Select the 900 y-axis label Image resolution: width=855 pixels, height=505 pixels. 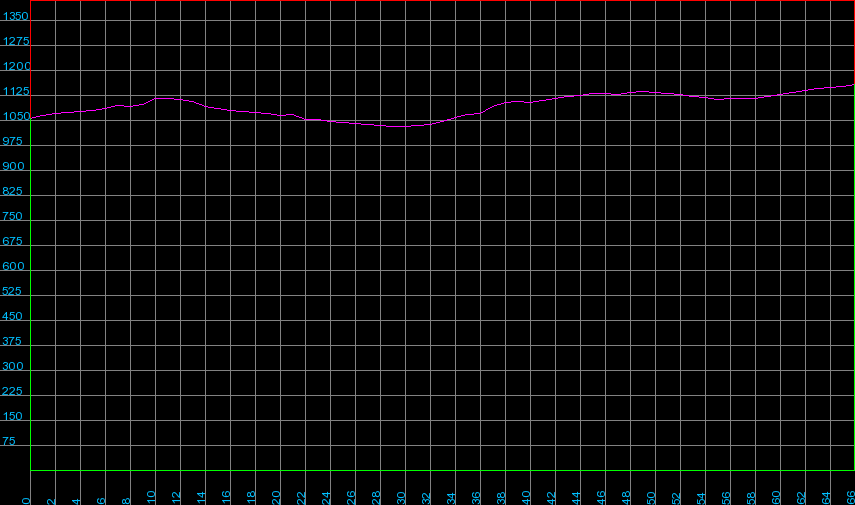pos(13,167)
